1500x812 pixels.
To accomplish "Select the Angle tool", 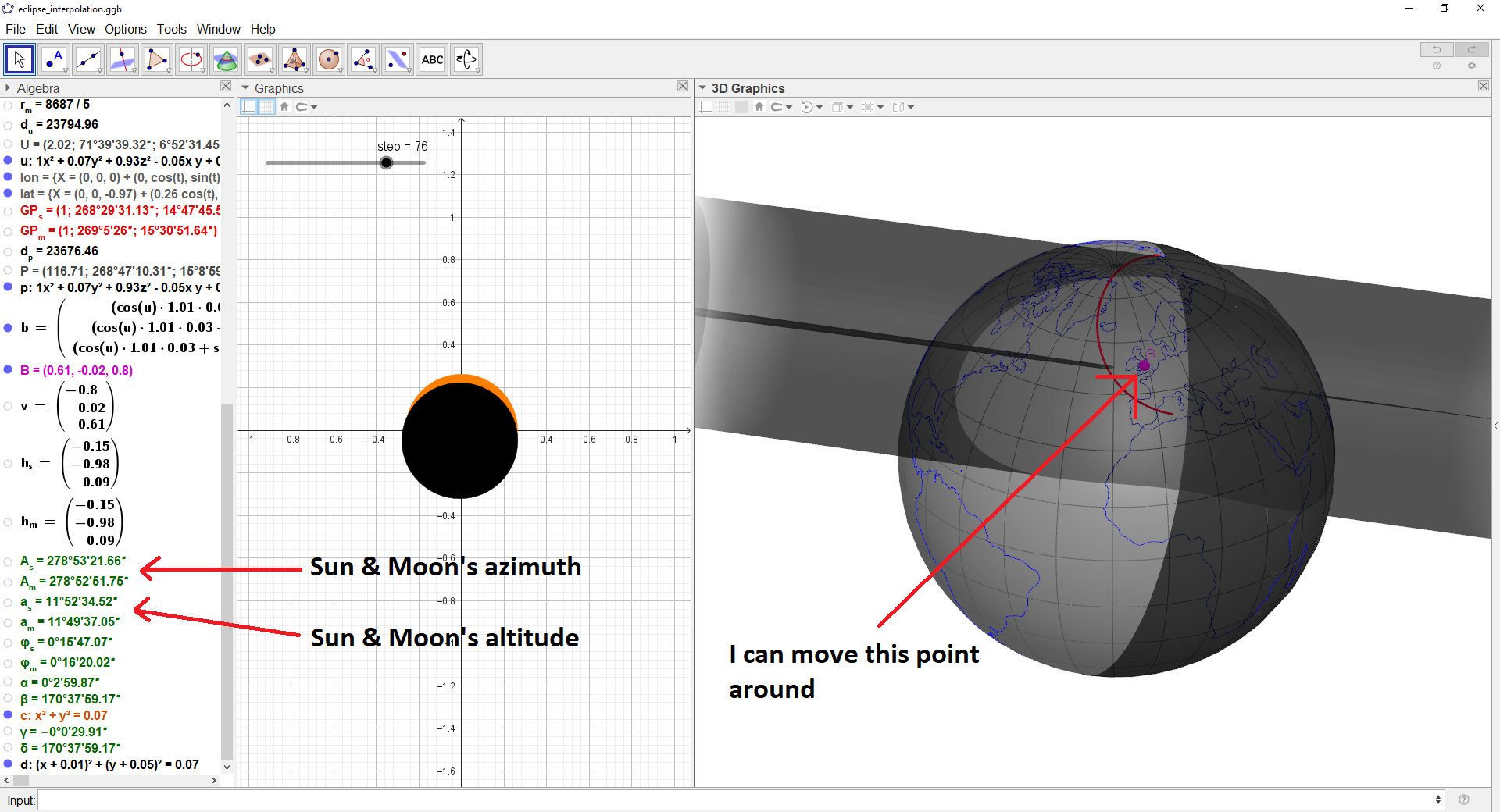I will [x=363, y=59].
